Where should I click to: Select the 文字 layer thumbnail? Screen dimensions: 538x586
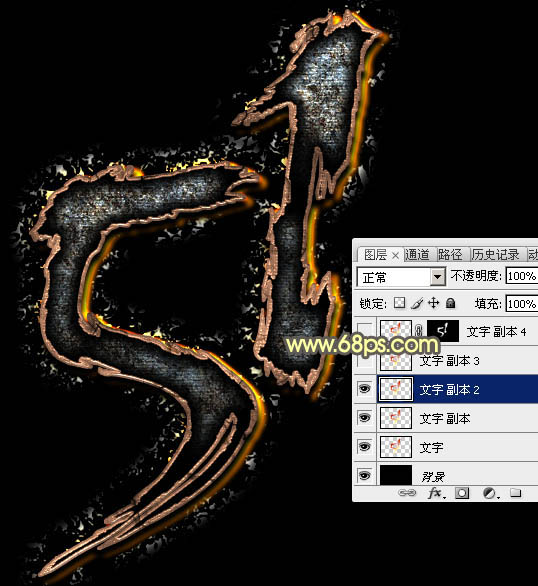[x=396, y=447]
